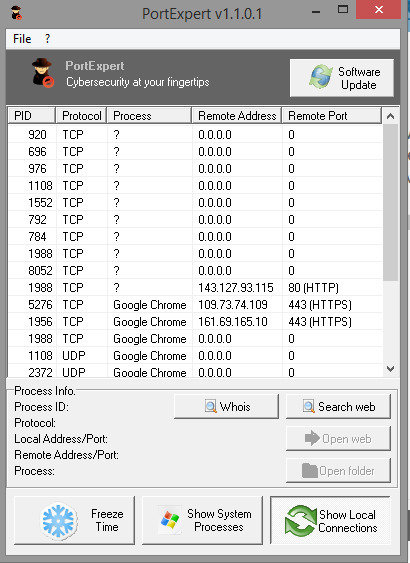410x563 pixels.
Task: Select Google Chrome in the PID 5276 row
Action: pyautogui.click(x=150, y=305)
